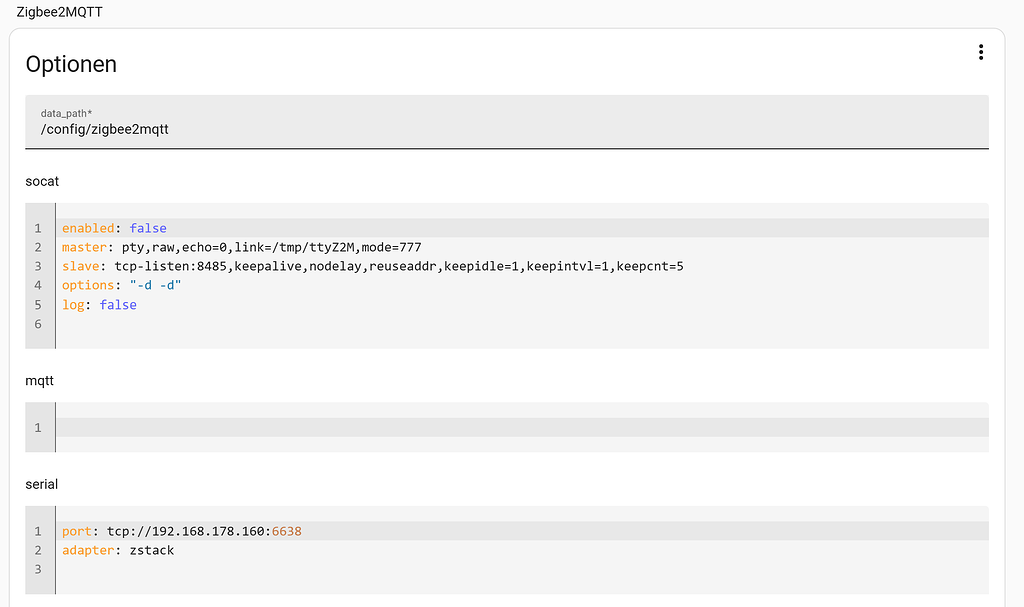Click the Optionen heading
This screenshot has height=607, width=1024.
(x=70, y=63)
